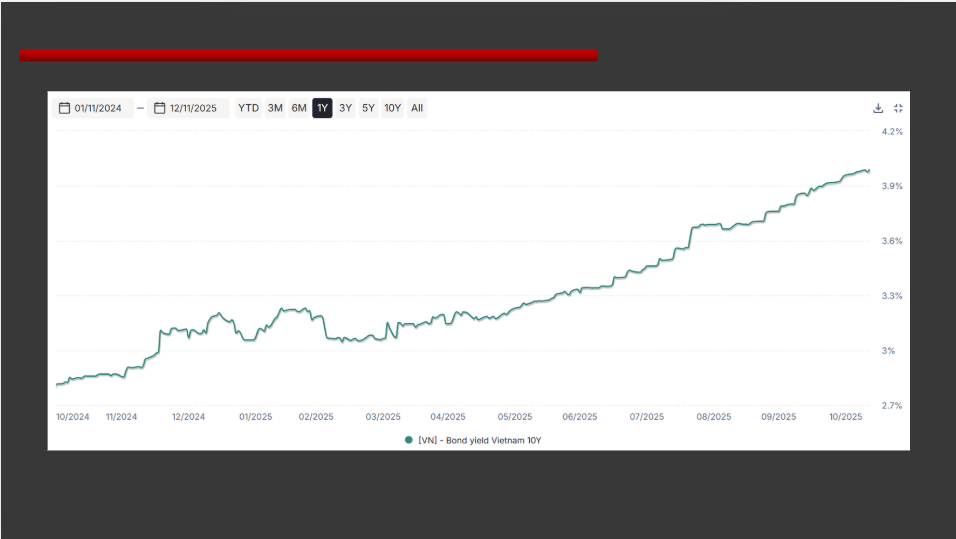Viewport: 956px width, 539px height.
Task: Set chart period to 5Y
Action: pyautogui.click(x=368, y=108)
